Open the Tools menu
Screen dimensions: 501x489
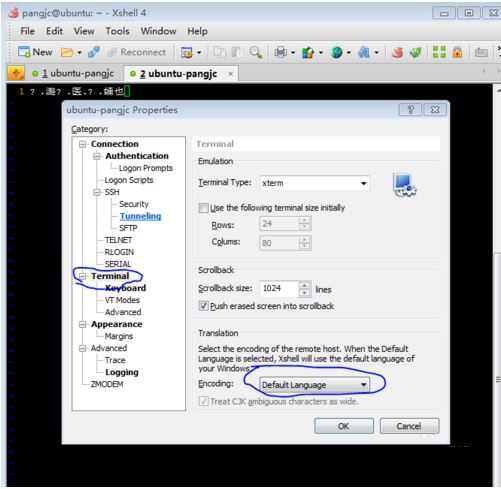(x=117, y=31)
